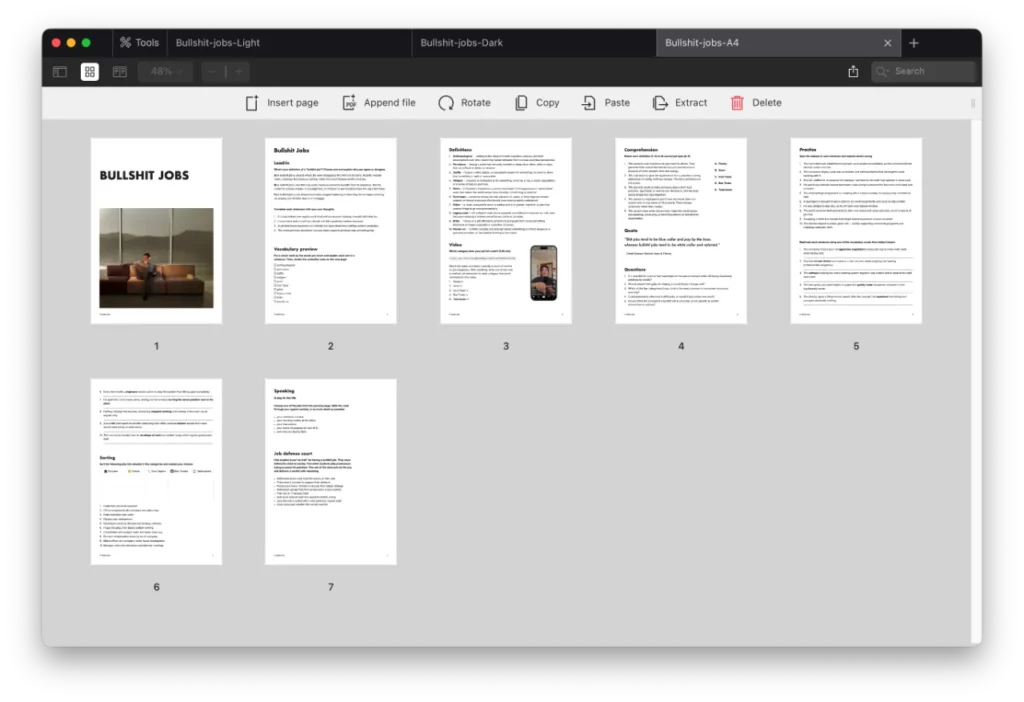The width and height of the screenshot is (1024, 702).
Task: Switch to the Bullshit-jobs-Light tab
Action: [218, 43]
